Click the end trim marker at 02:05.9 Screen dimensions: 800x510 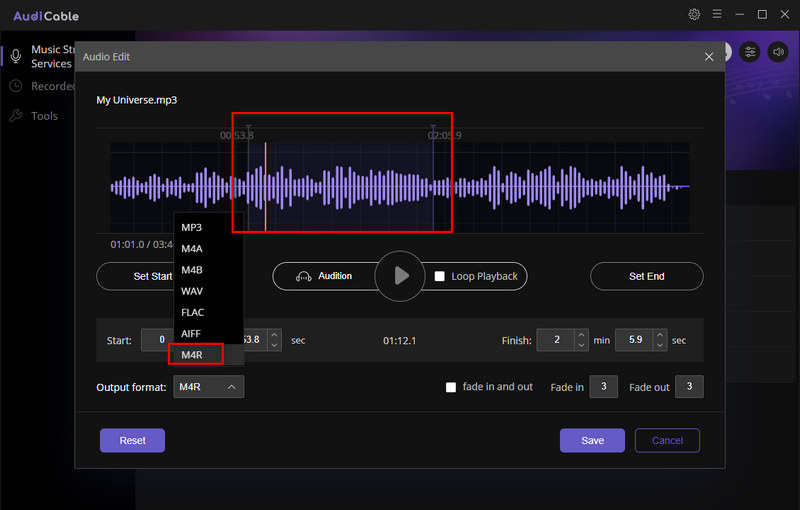(x=433, y=128)
